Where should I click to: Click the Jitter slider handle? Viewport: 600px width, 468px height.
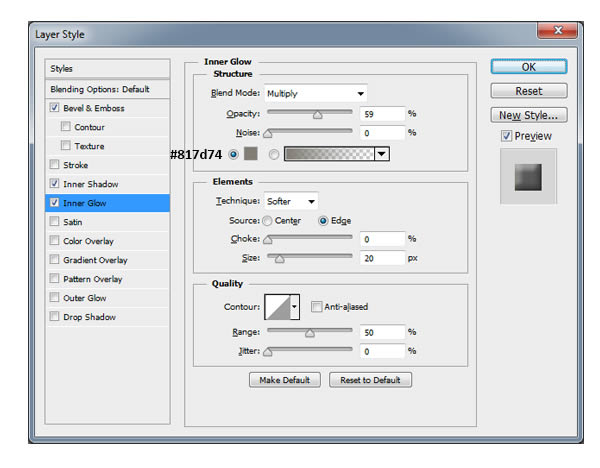point(268,352)
